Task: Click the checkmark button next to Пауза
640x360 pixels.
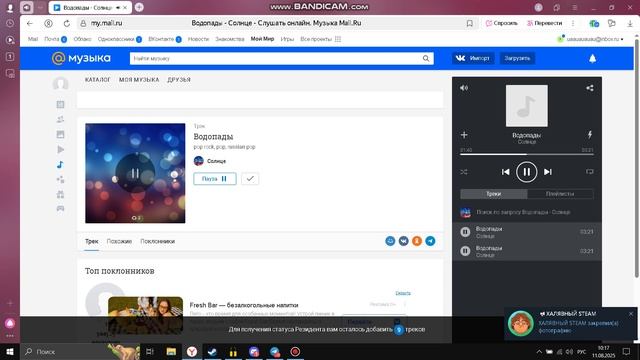Action: [250, 179]
